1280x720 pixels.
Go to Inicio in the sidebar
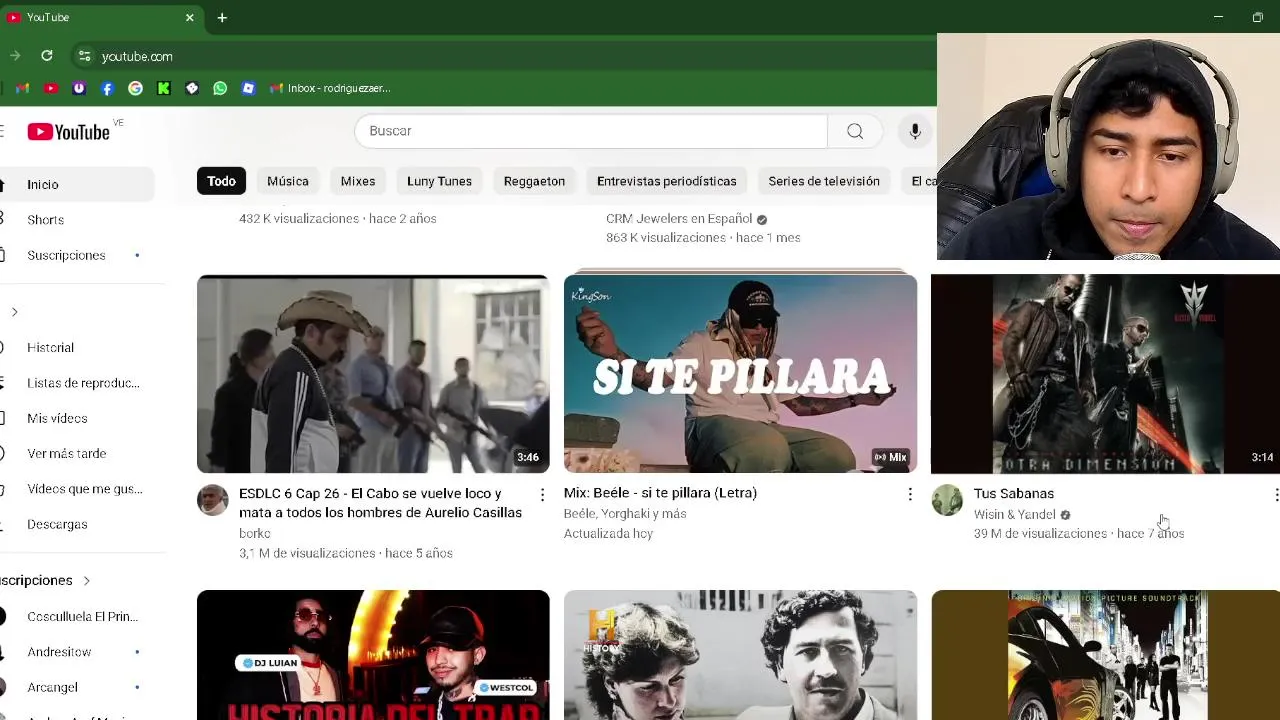point(77,184)
